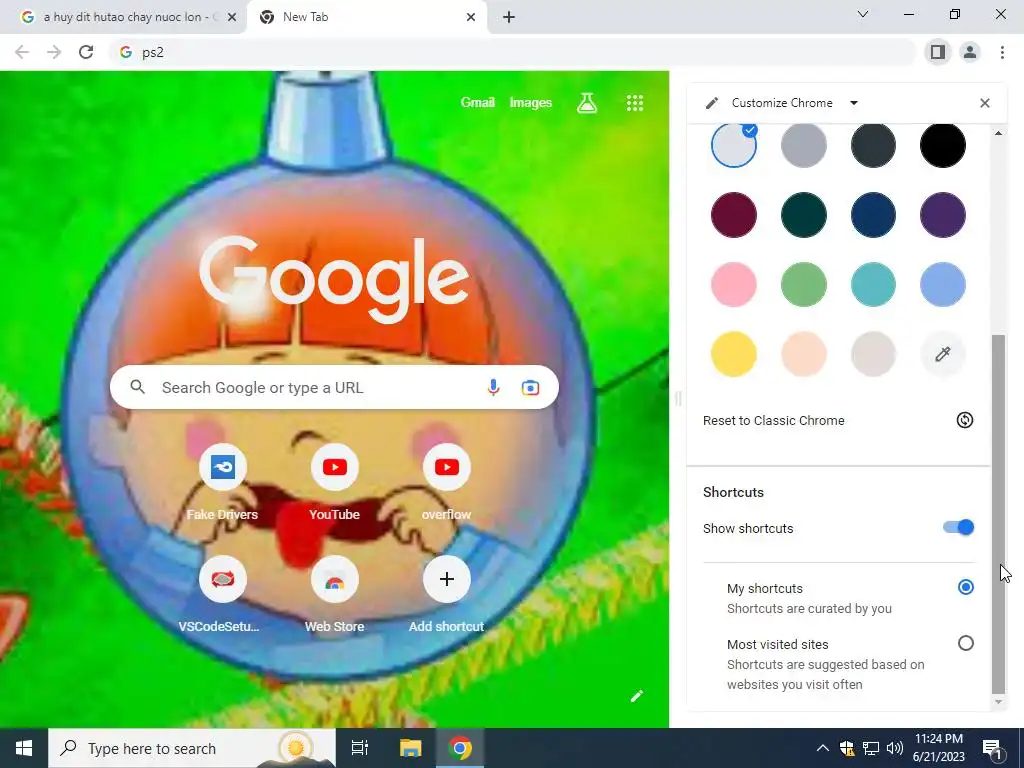Open Task View on the taskbar
This screenshot has height=768, width=1024.
[x=360, y=748]
